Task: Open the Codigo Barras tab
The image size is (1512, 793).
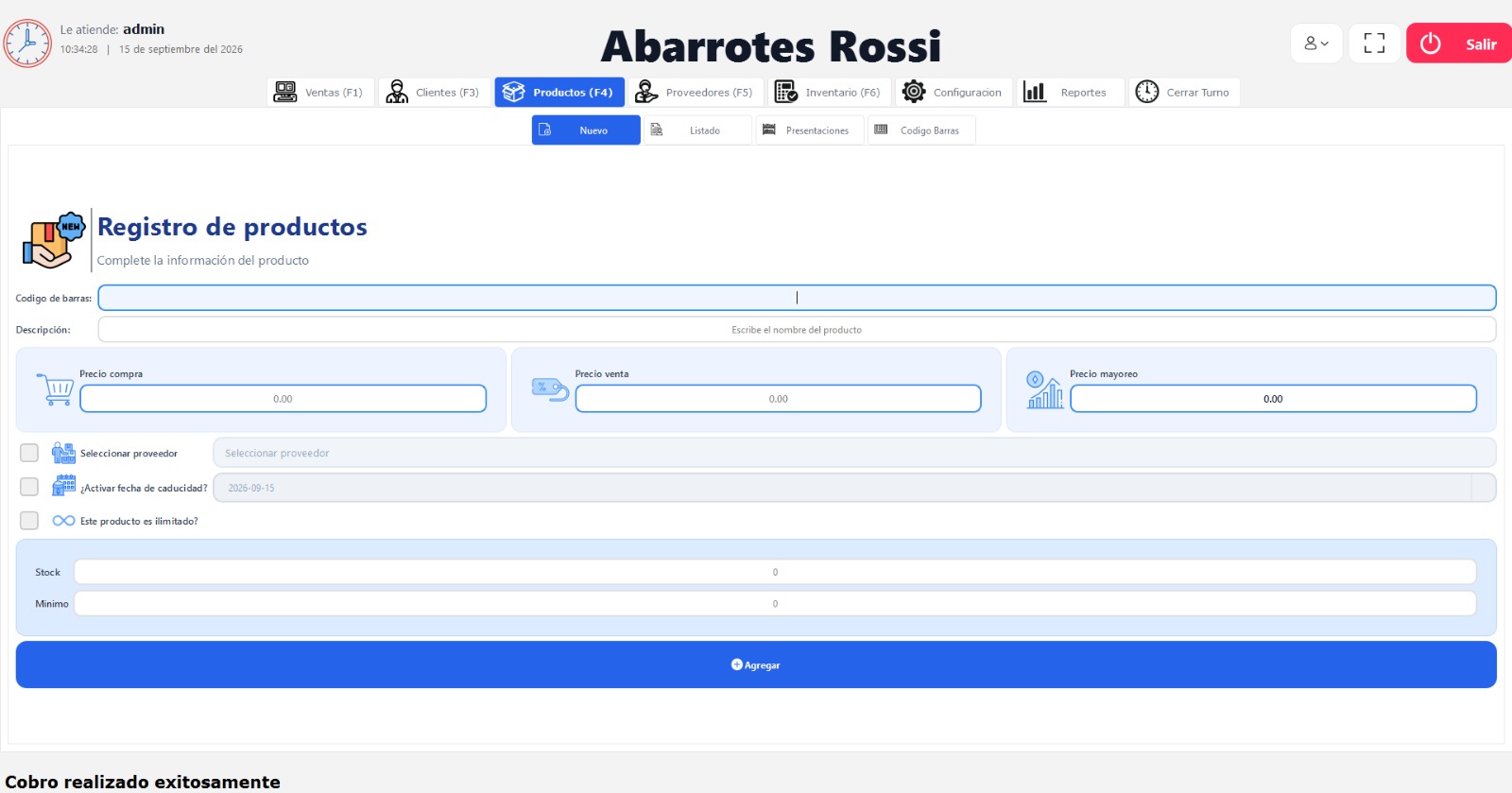Action: click(921, 130)
